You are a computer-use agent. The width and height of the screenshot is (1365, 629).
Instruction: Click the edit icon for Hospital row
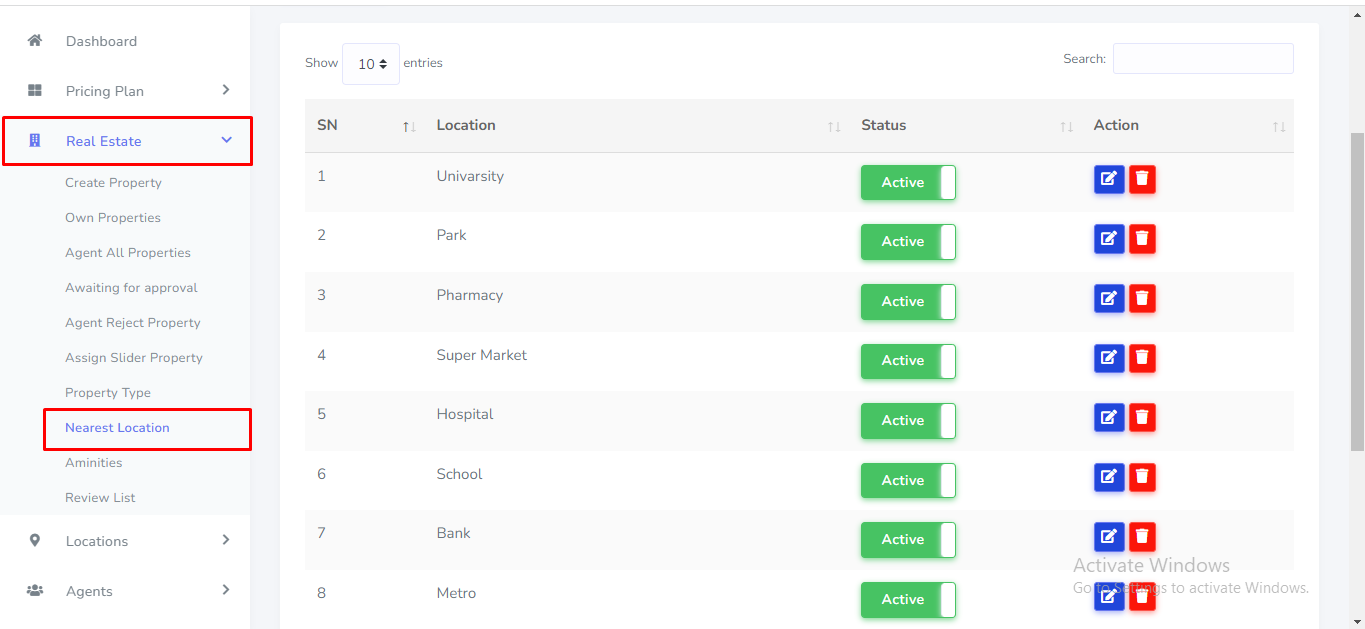pyautogui.click(x=1109, y=417)
